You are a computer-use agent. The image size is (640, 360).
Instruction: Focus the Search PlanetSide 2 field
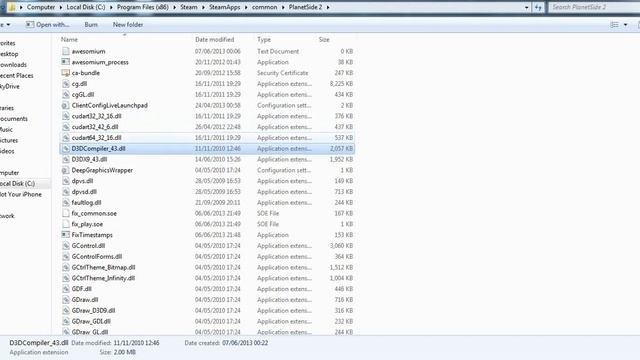point(594,7)
